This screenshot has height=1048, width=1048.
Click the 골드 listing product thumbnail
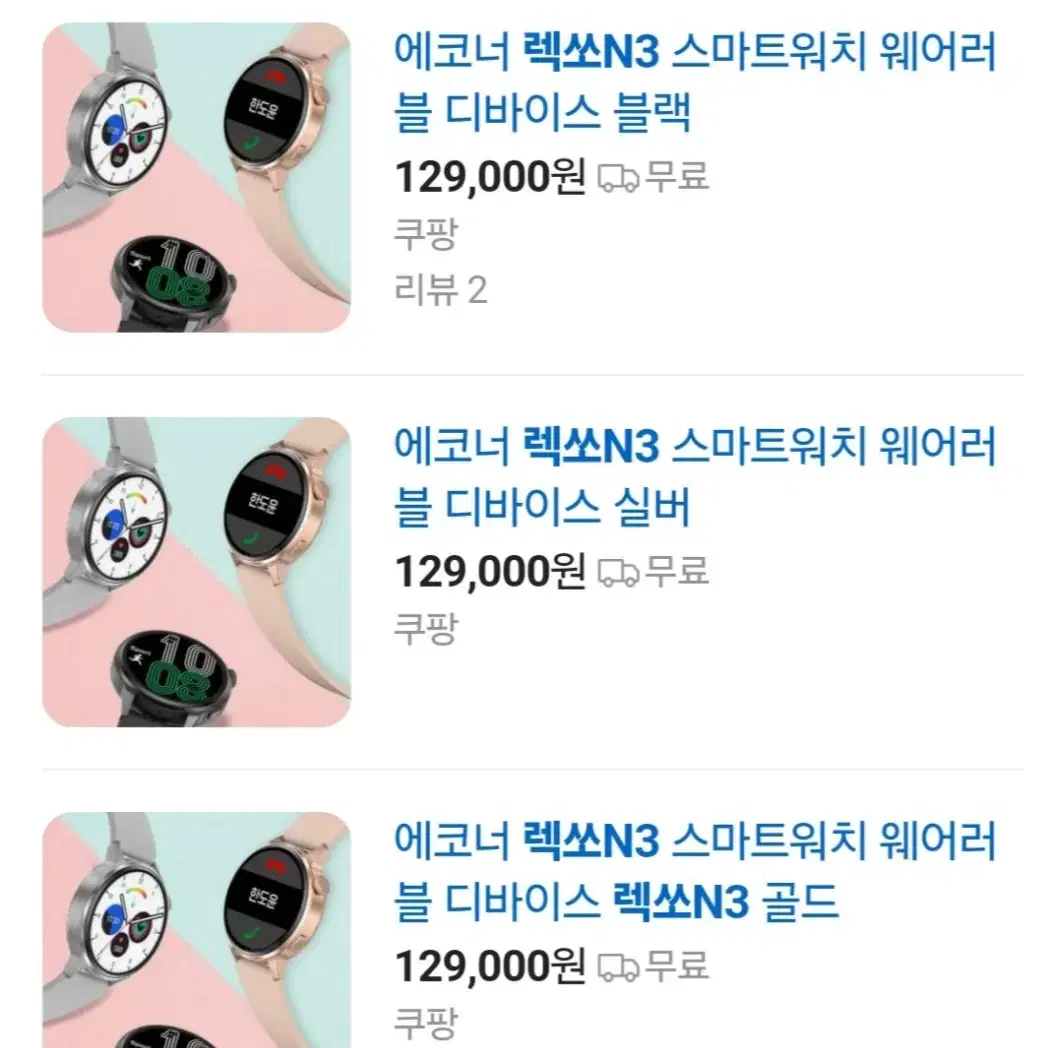196,930
